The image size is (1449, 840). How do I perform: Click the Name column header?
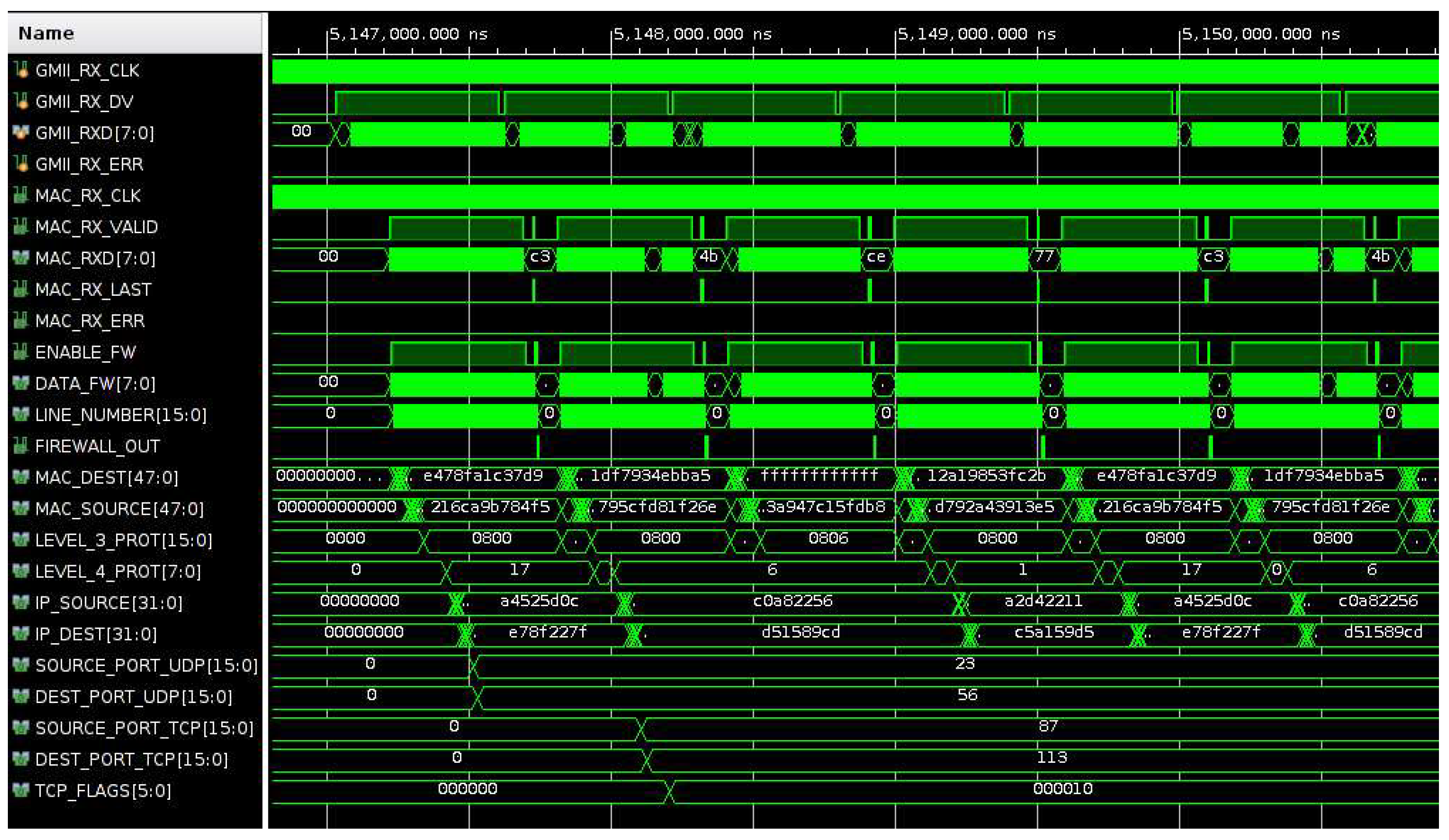tap(46, 33)
